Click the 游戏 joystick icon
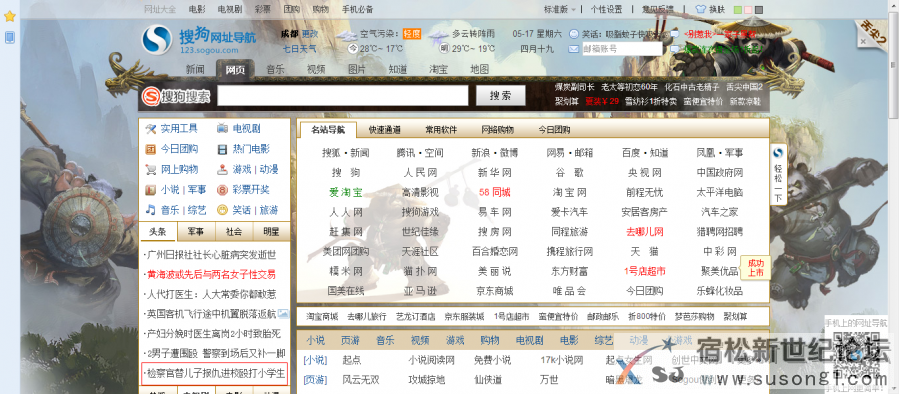This screenshot has height=394, width=899. coord(222,169)
